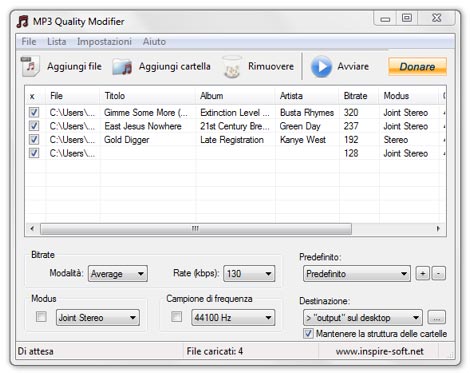The height and width of the screenshot is (373, 470).
Task: Click the horizontal scrollbar right arrow
Action: coord(438,229)
